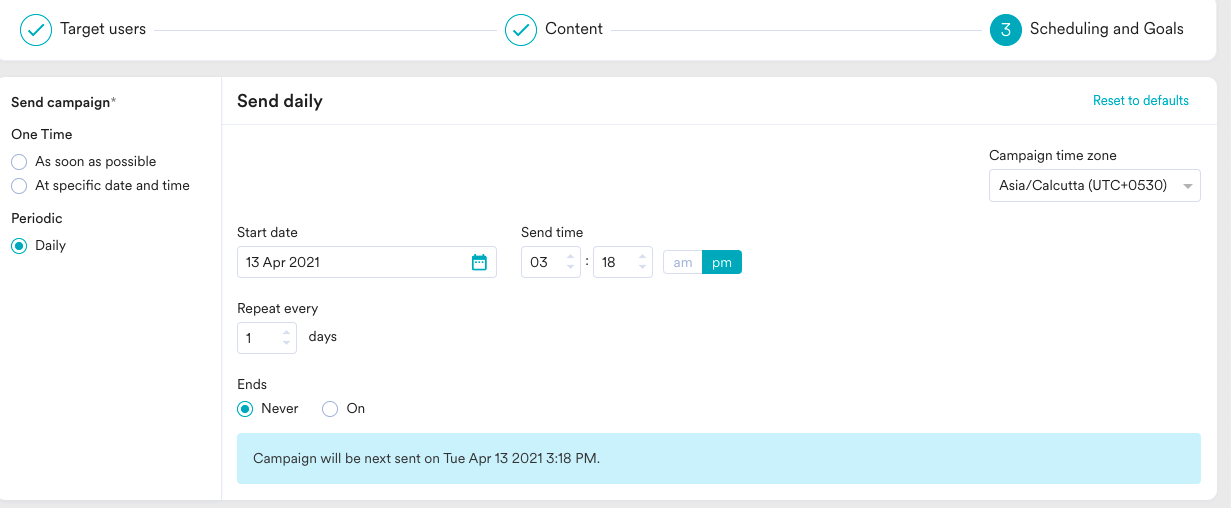Open the Start date calendar icon
The height and width of the screenshot is (508, 1231).
click(479, 262)
